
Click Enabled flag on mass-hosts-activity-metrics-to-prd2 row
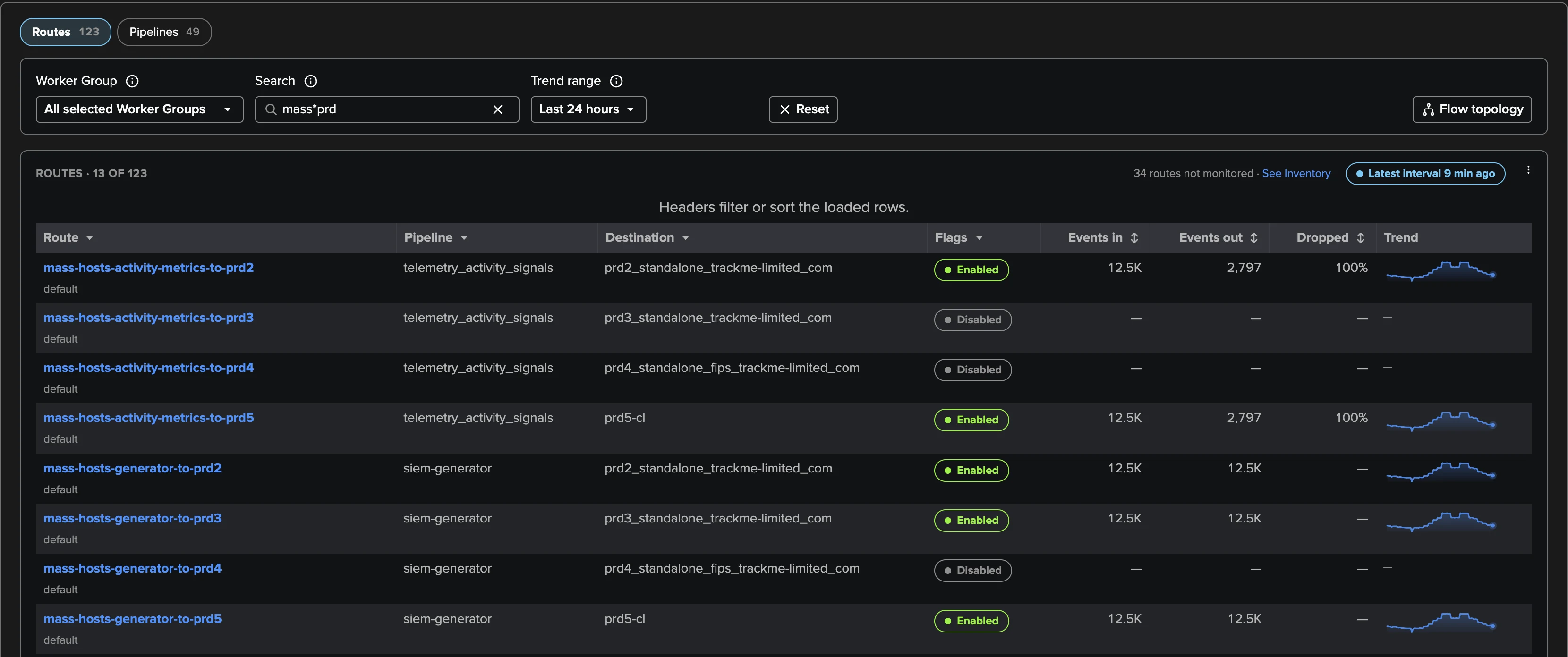[971, 270]
